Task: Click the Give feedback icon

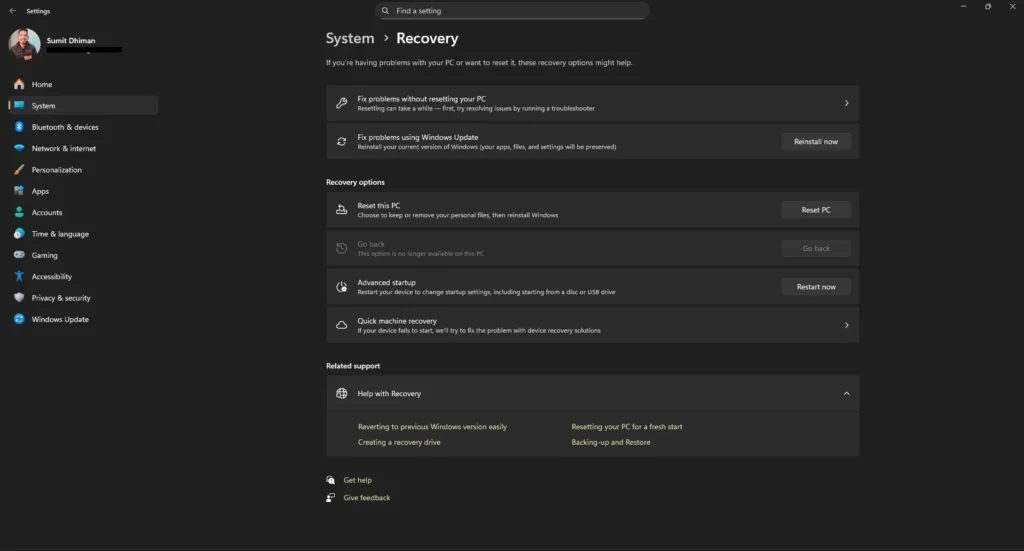Action: [330, 497]
